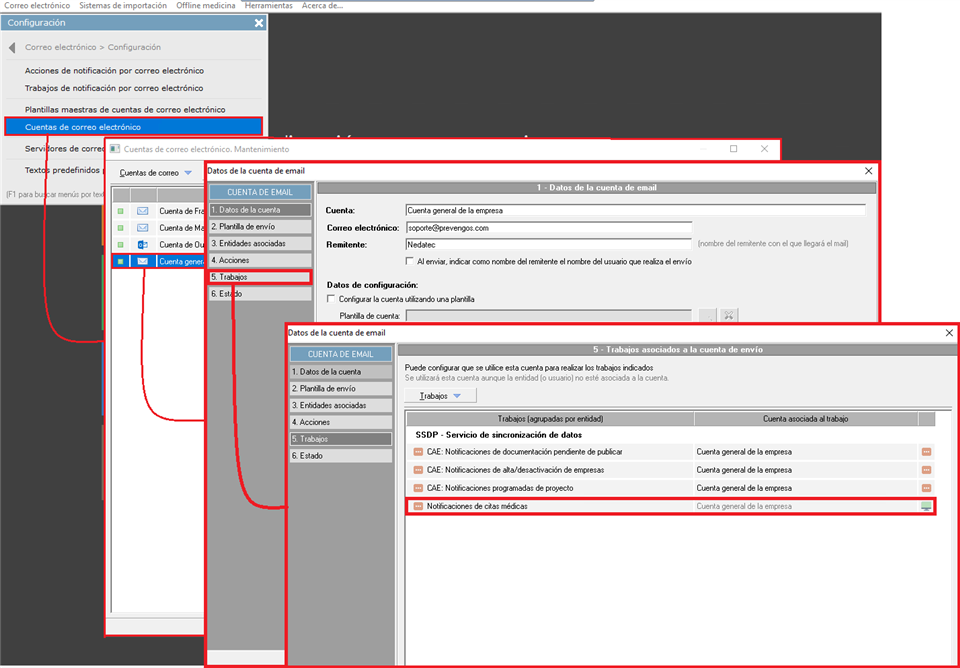Check 'Configurar la cuenta utilizando una plantilla'
The height and width of the screenshot is (668, 960).
tap(332, 299)
